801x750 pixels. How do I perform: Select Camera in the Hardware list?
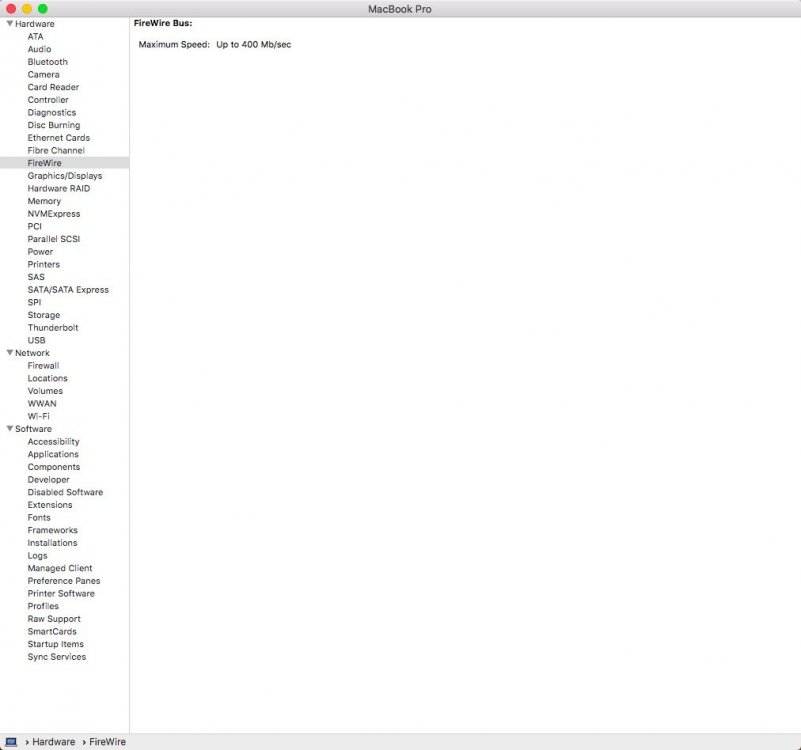[x=43, y=75]
